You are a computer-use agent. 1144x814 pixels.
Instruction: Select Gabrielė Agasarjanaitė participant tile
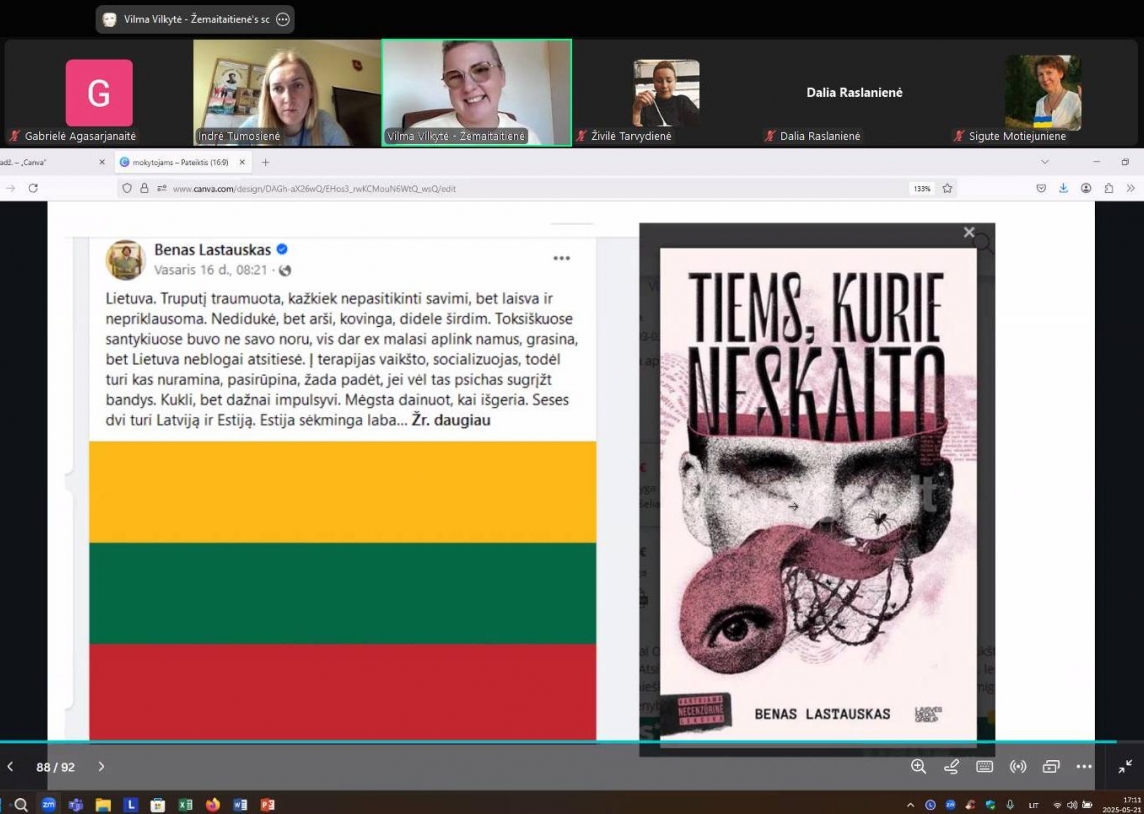point(98,93)
